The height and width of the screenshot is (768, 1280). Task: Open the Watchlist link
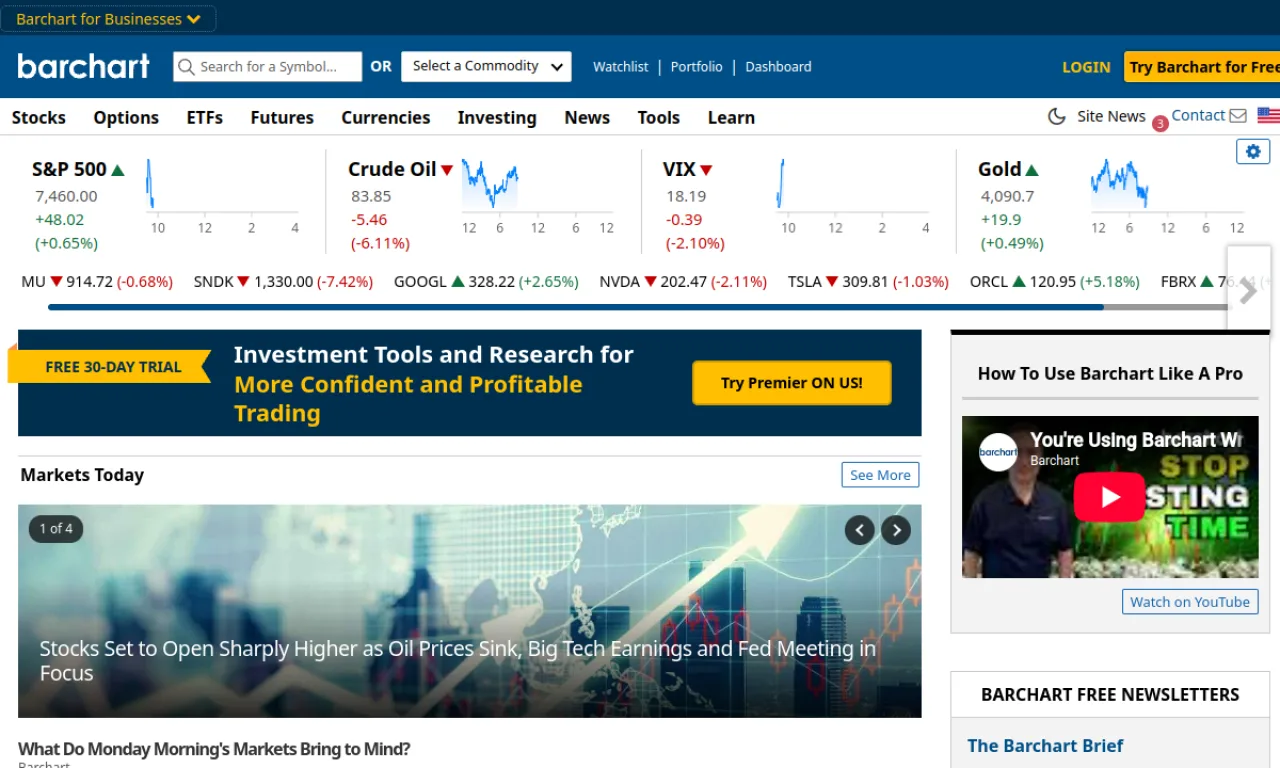click(x=621, y=66)
